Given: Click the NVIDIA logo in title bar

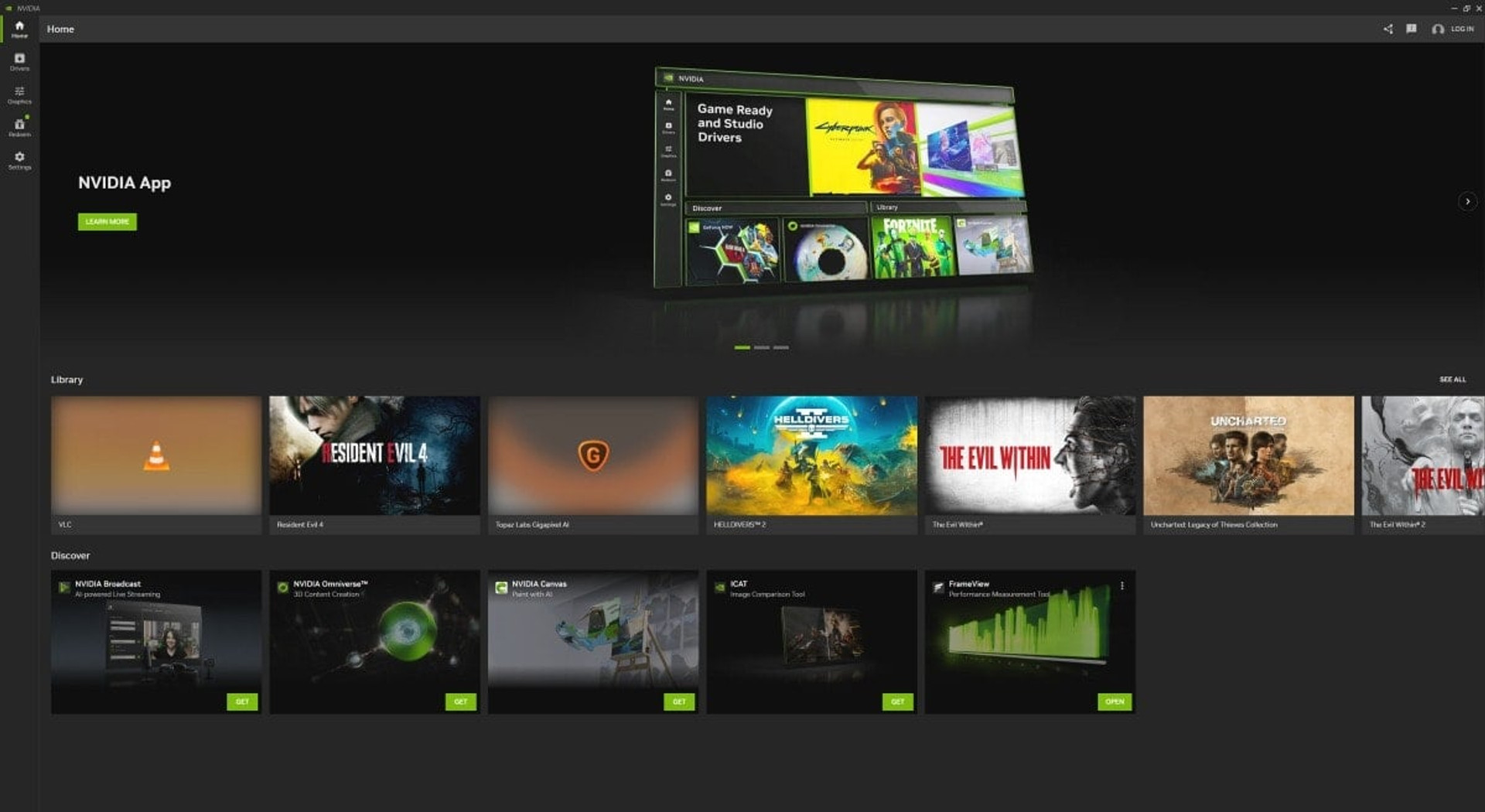Looking at the screenshot, I should 9,8.
